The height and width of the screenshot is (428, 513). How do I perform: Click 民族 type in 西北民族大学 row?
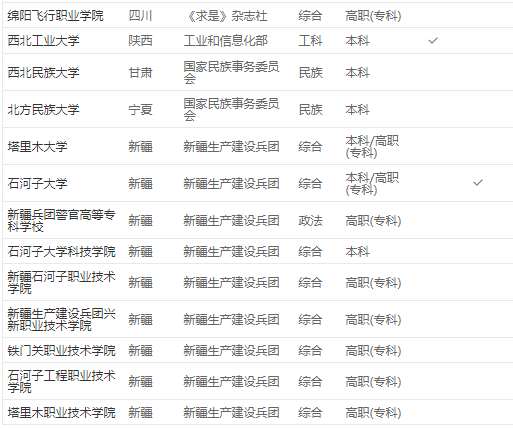(310, 72)
